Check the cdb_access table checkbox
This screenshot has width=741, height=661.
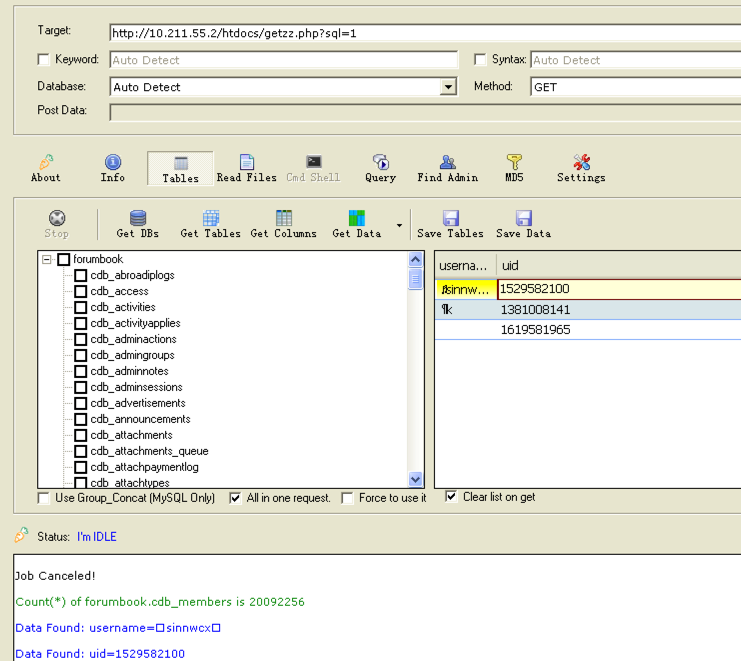pyautogui.click(x=81, y=292)
